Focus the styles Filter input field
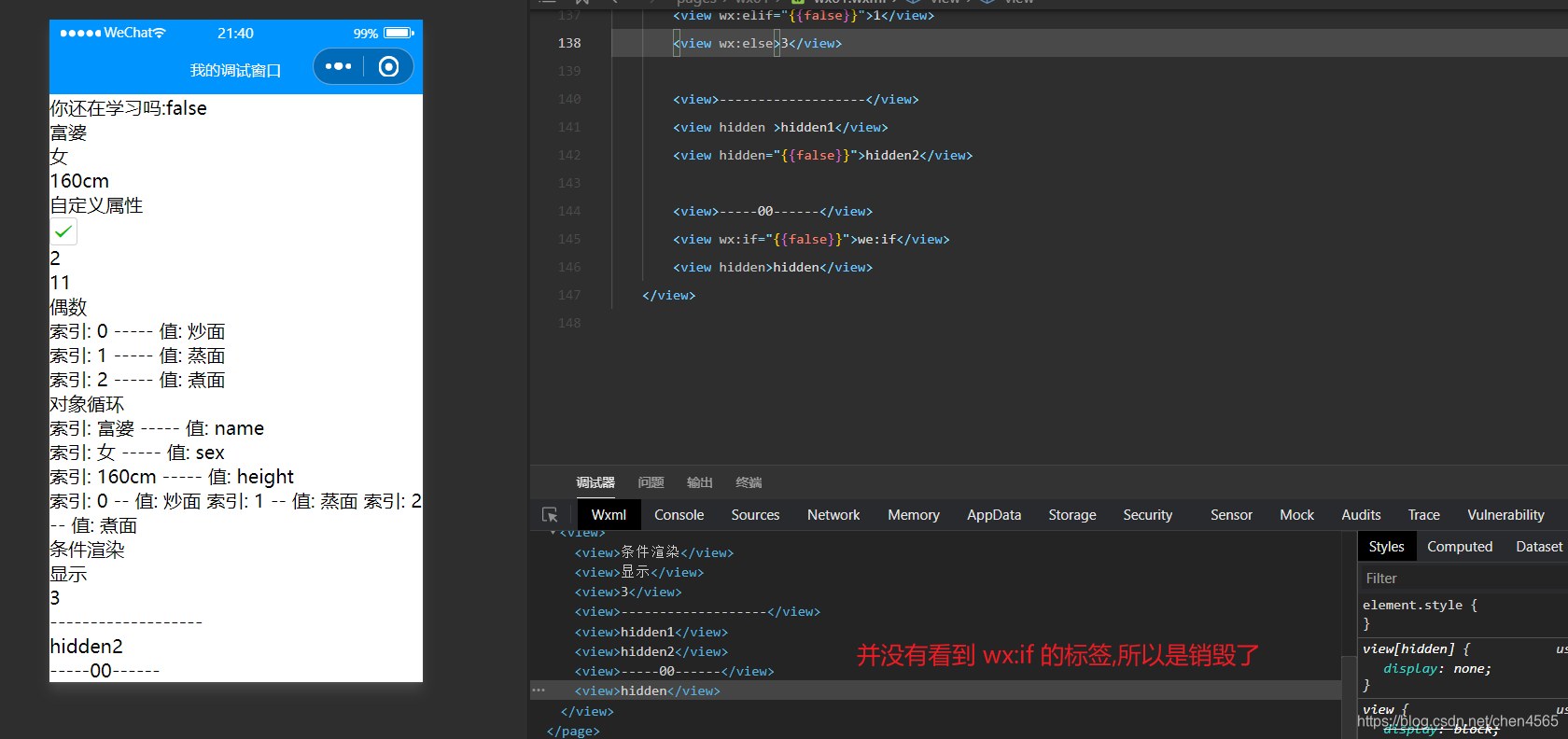Image resolution: width=1568 pixels, height=739 pixels. (x=1463, y=579)
